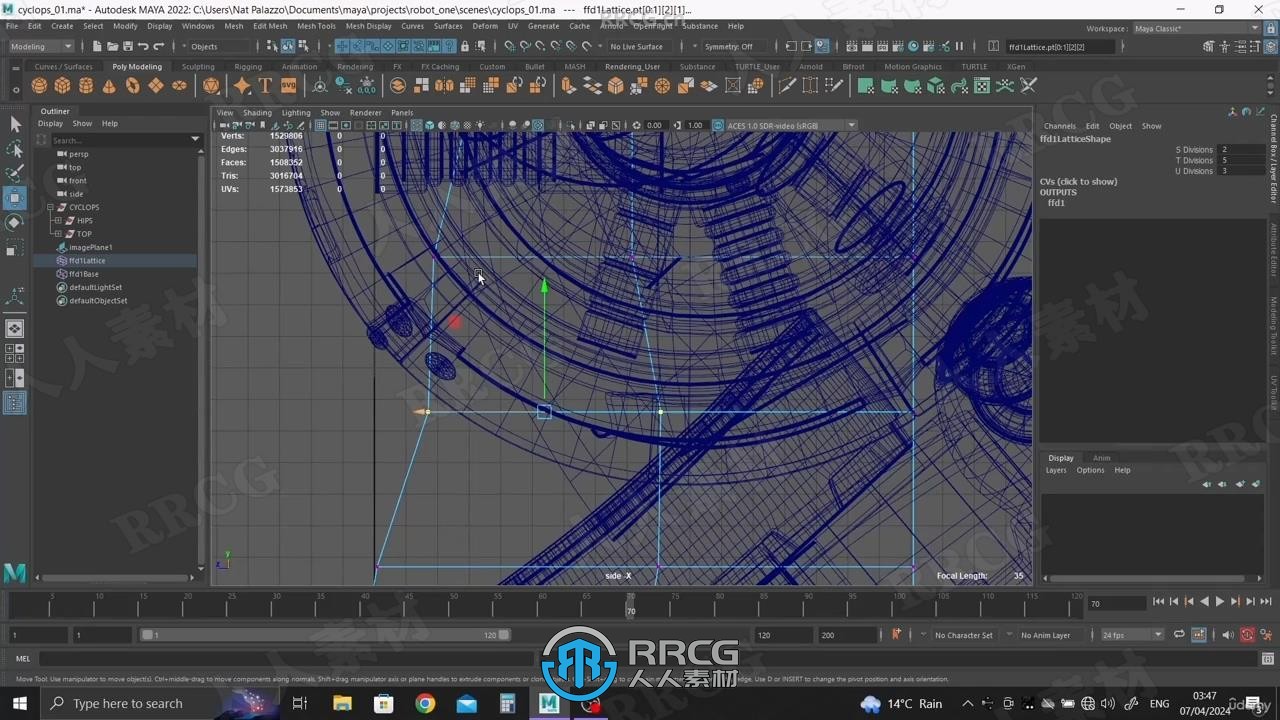Click the new scene icon

97,46
